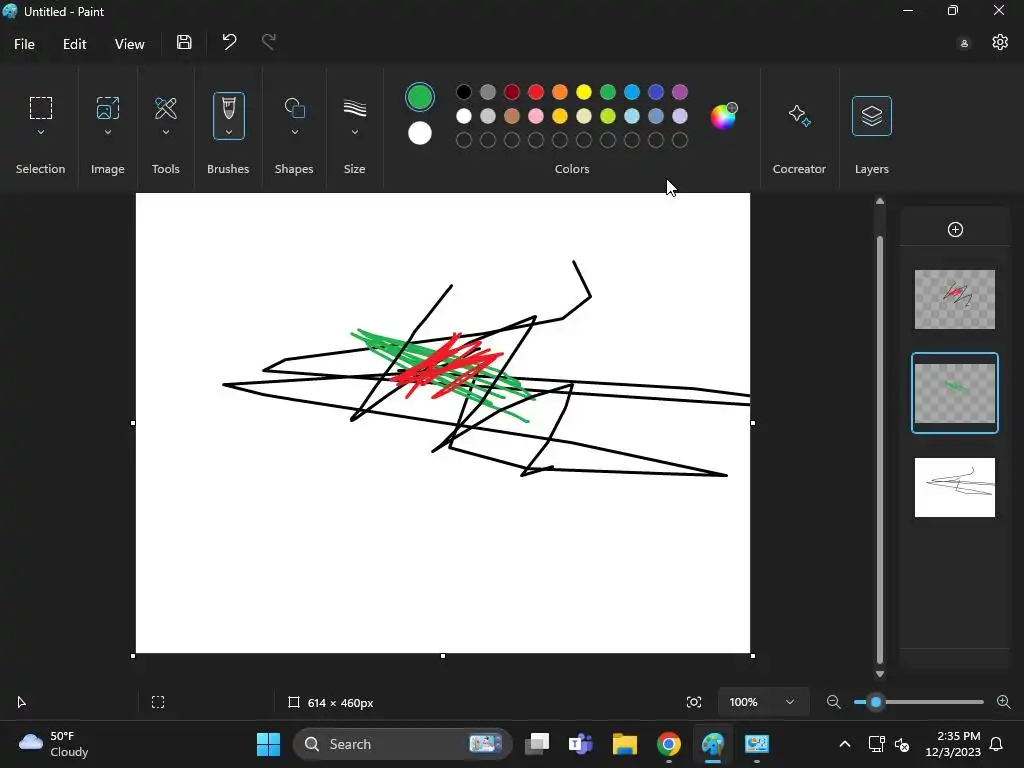1024x768 pixels.
Task: Launch the Cocreator tool
Action: tap(799, 116)
